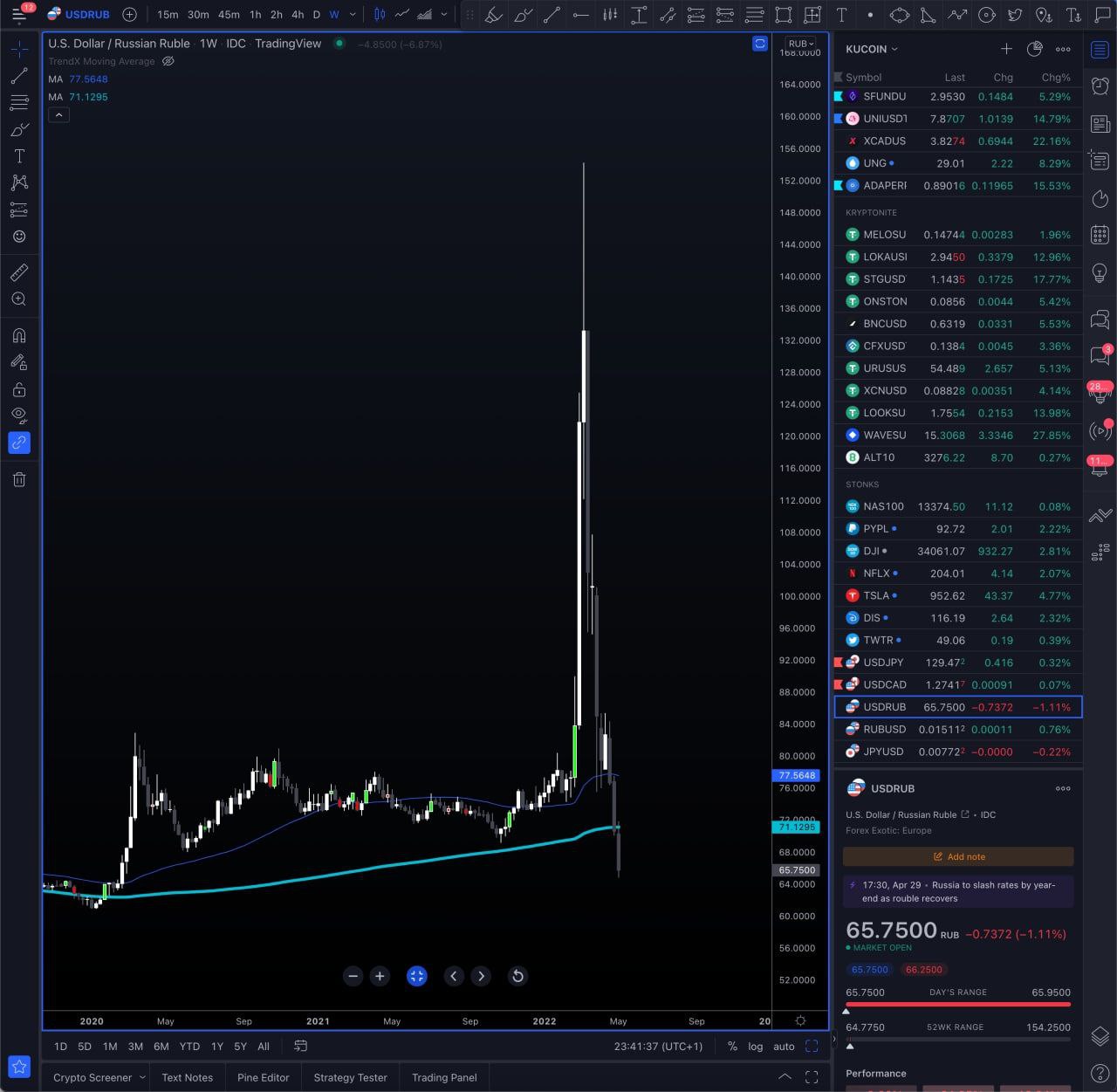Click the compare or add symbol plus icon

[130, 14]
